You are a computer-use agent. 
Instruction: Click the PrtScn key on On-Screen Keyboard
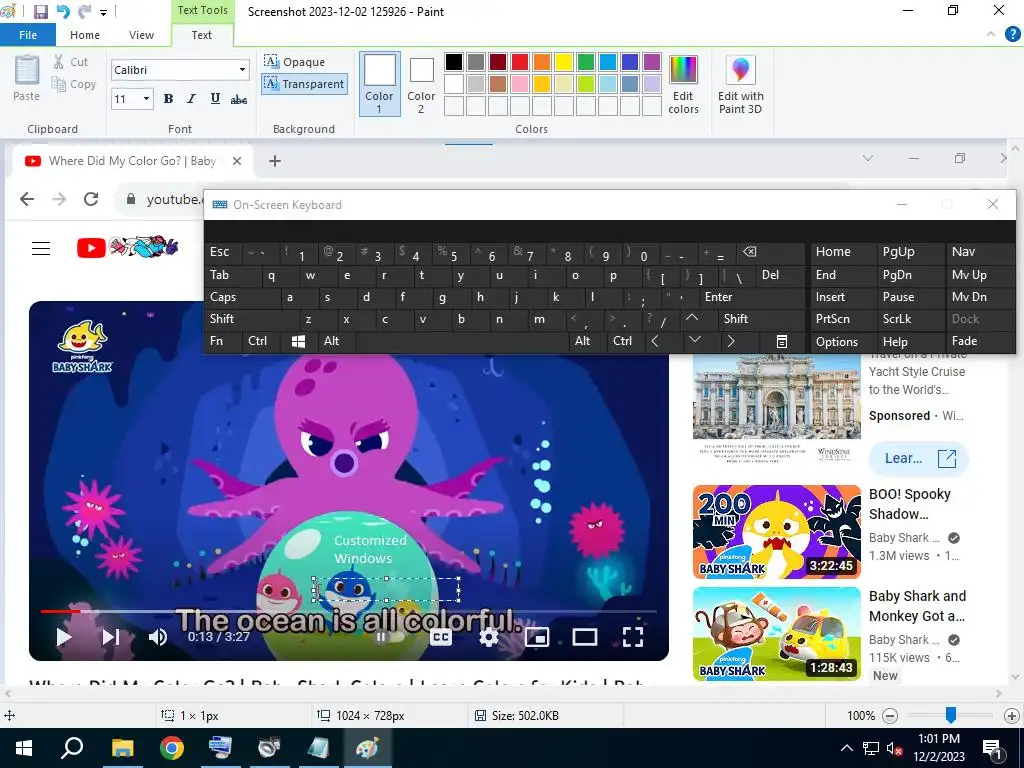(842, 319)
